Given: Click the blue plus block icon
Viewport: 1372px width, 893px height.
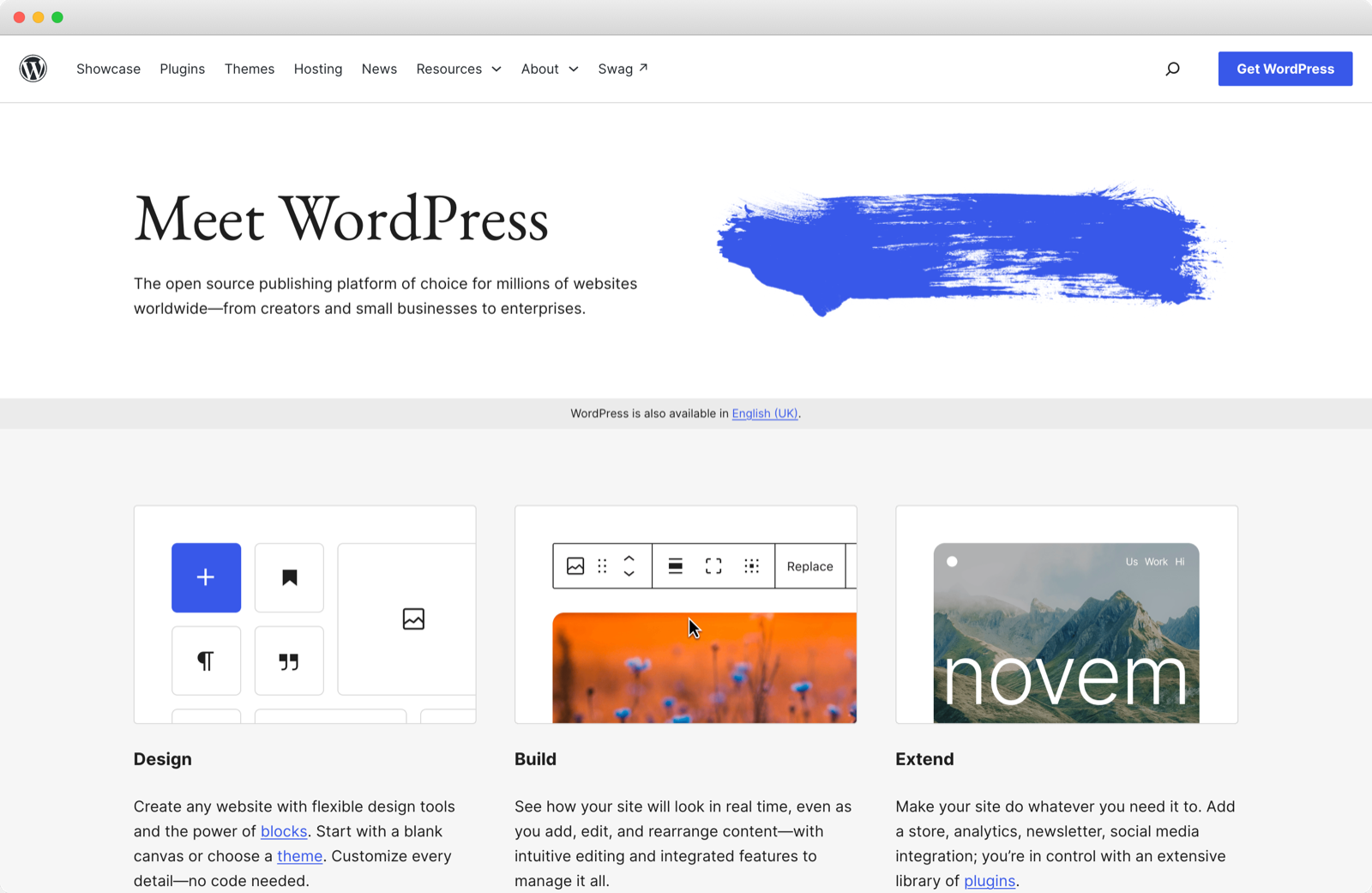Looking at the screenshot, I should [206, 577].
